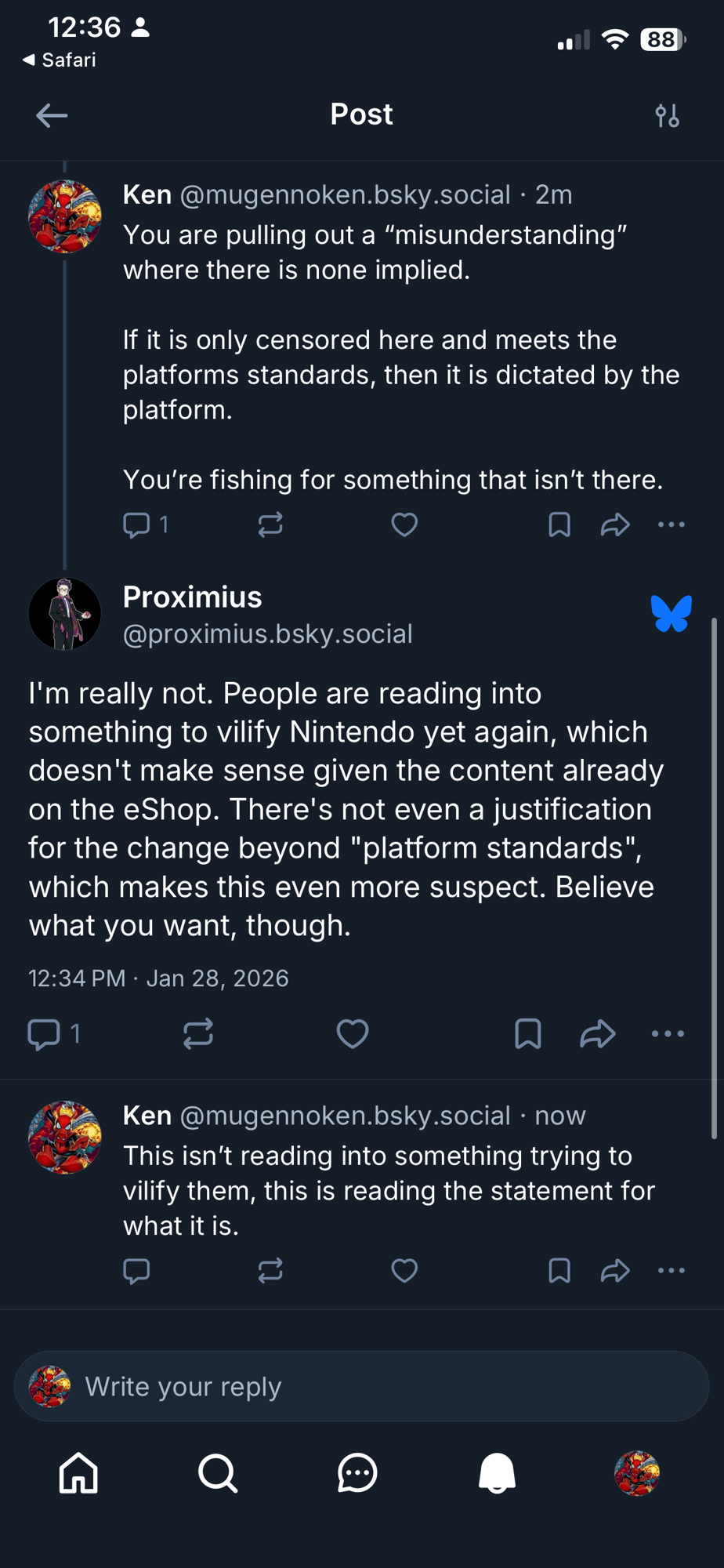Image resolution: width=724 pixels, height=1568 pixels.
Task: Tap the Home tab
Action: tap(78, 1473)
